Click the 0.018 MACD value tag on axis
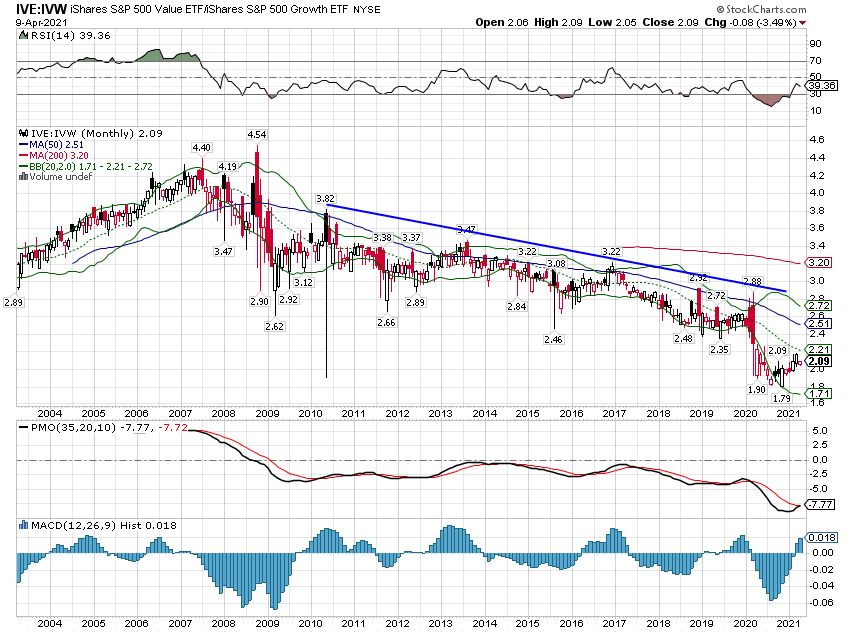The height and width of the screenshot is (633, 850). (x=821, y=538)
